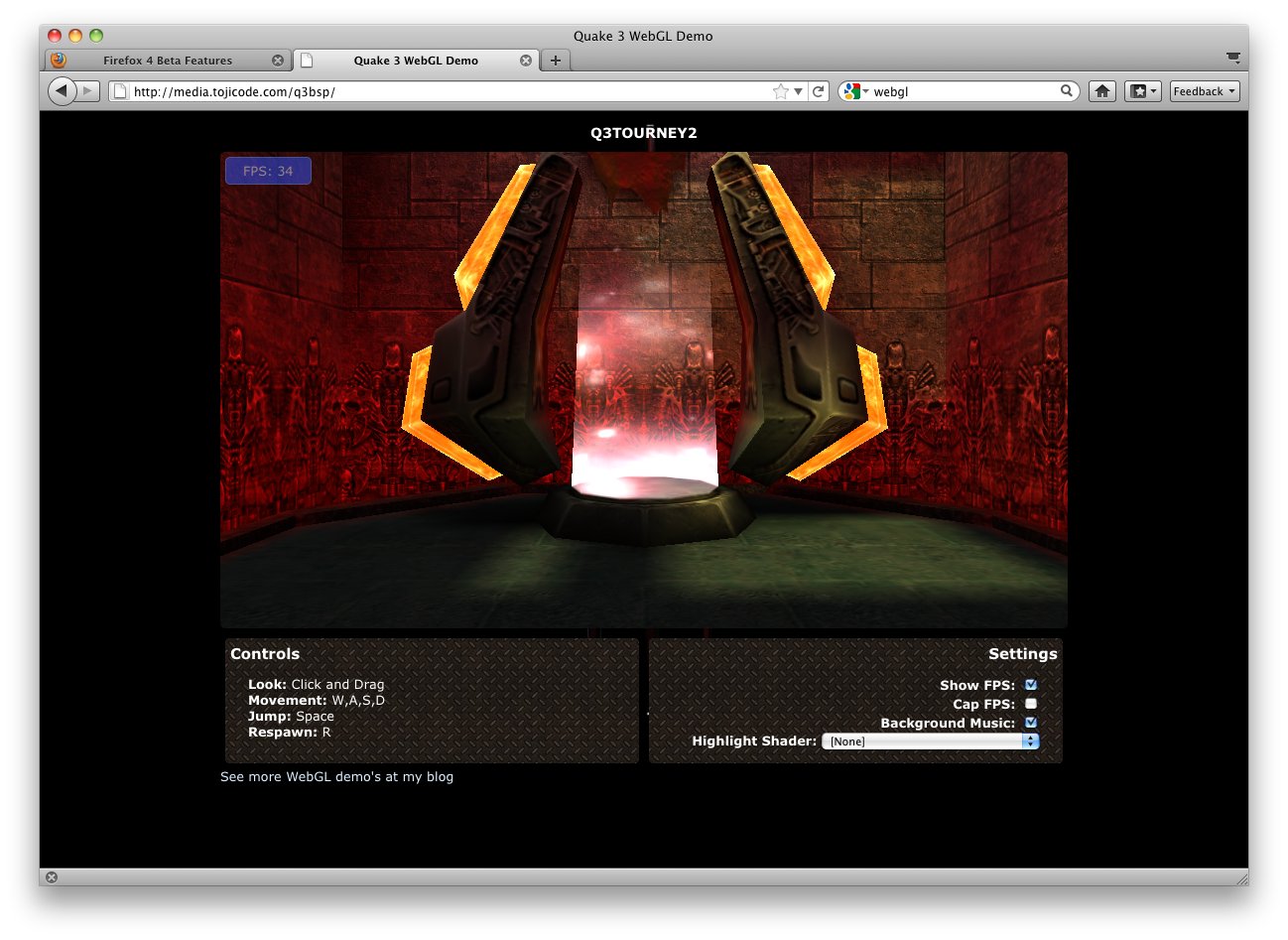Enable the Cap FPS checkbox
Screen dimensions: 1288x940
[1030, 704]
